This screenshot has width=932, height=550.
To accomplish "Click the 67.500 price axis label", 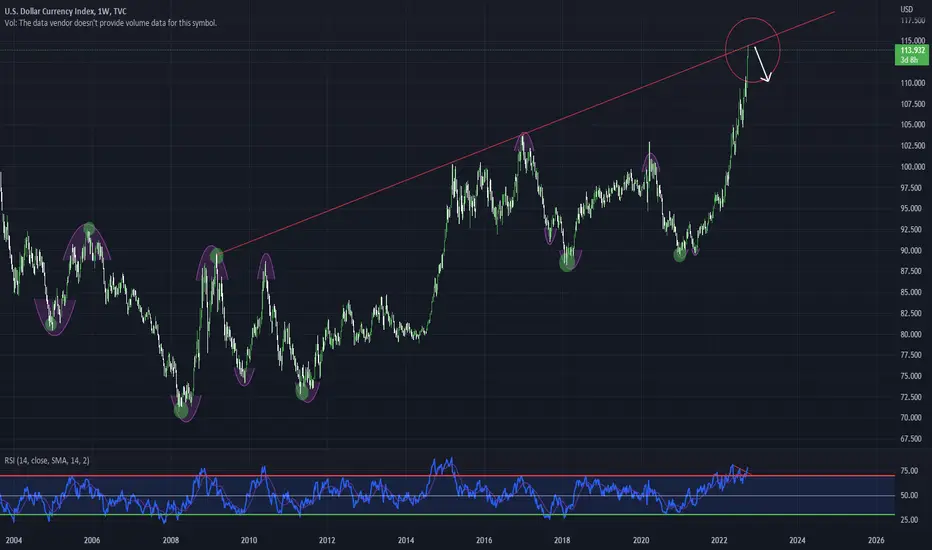I will click(x=912, y=439).
